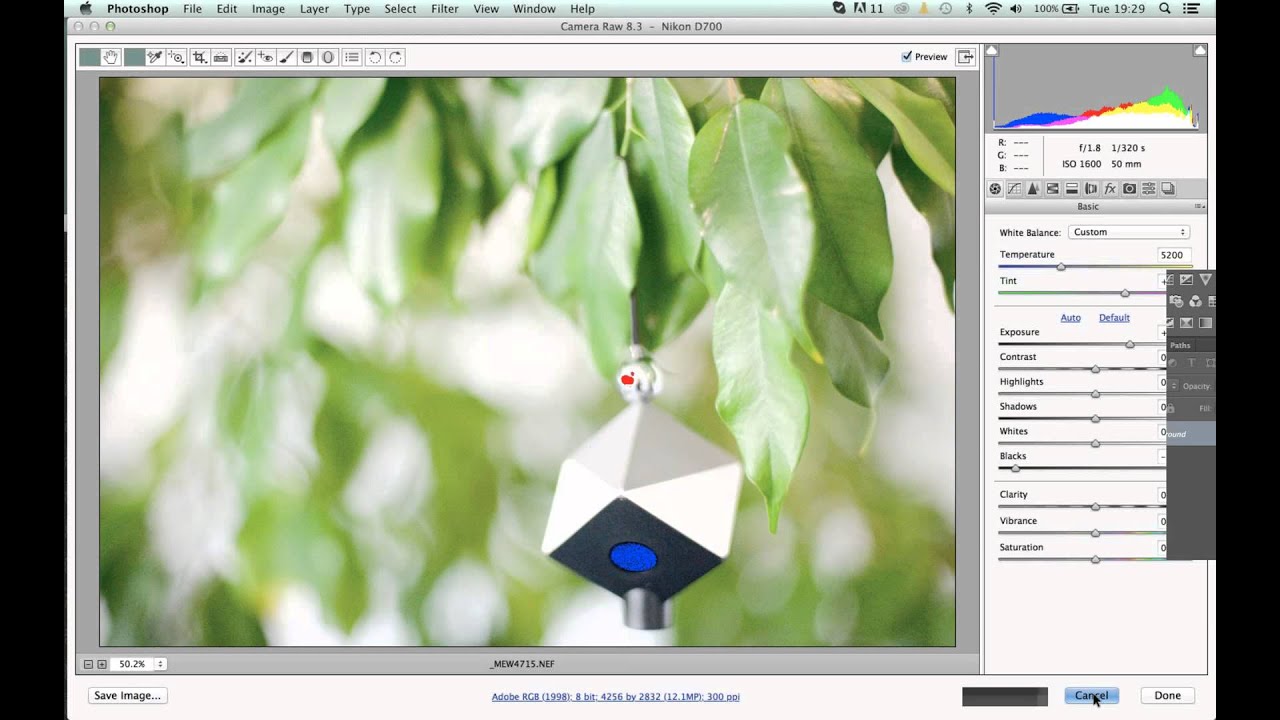
Task: Toggle shadow clipping warning in histogram
Action: coord(992,50)
